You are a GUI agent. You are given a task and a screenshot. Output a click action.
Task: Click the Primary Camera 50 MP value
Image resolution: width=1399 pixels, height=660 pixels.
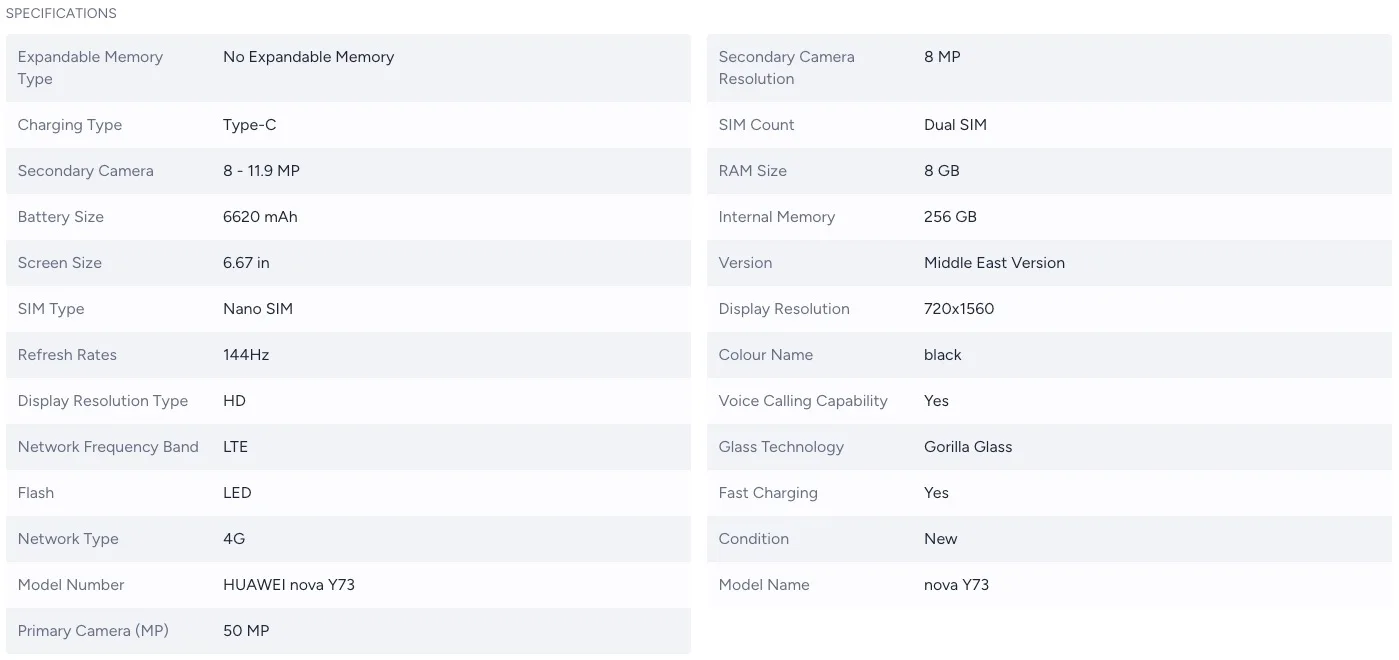pyautogui.click(x=246, y=631)
